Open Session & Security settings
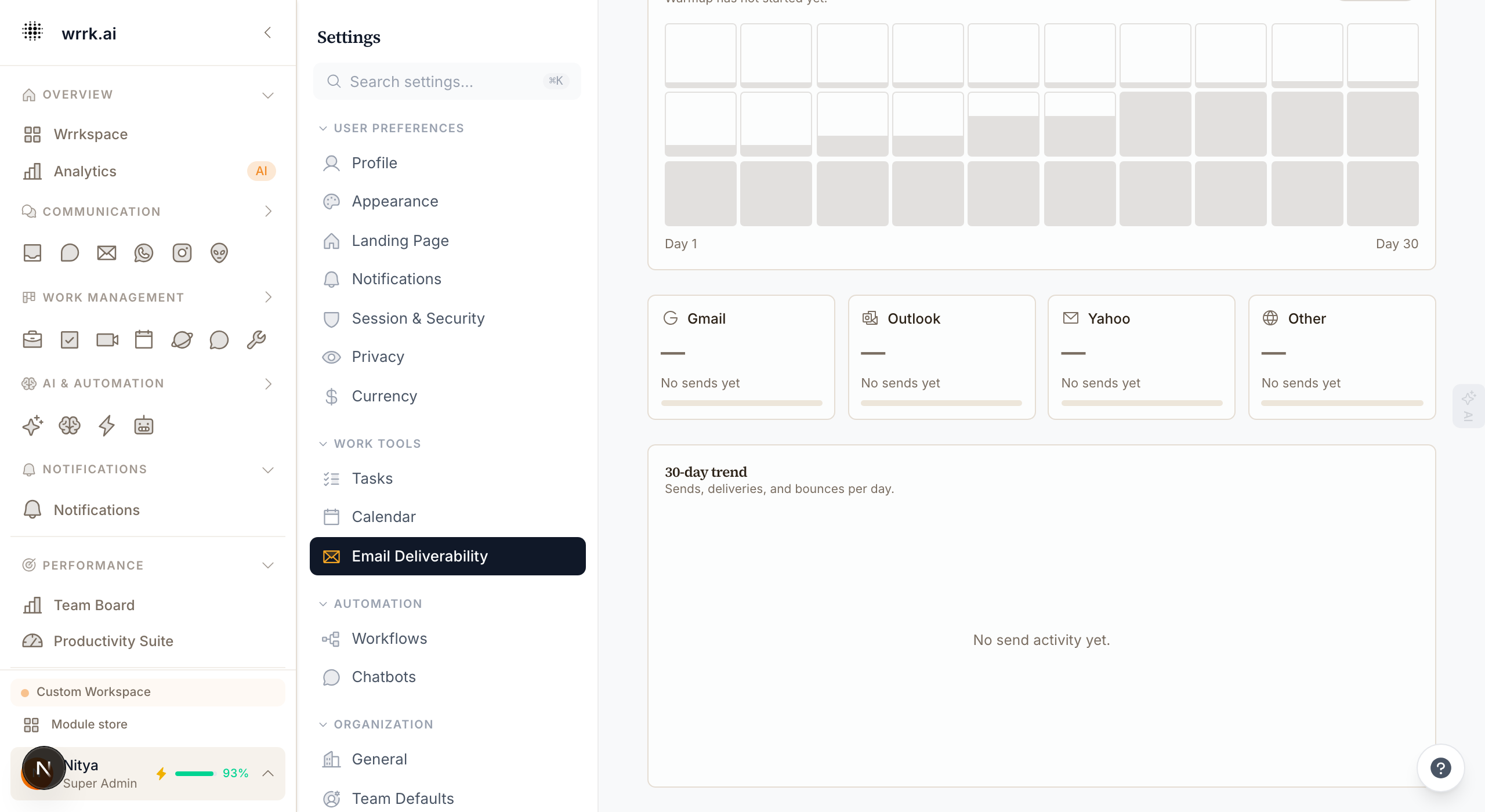1485x812 pixels. [x=418, y=318]
